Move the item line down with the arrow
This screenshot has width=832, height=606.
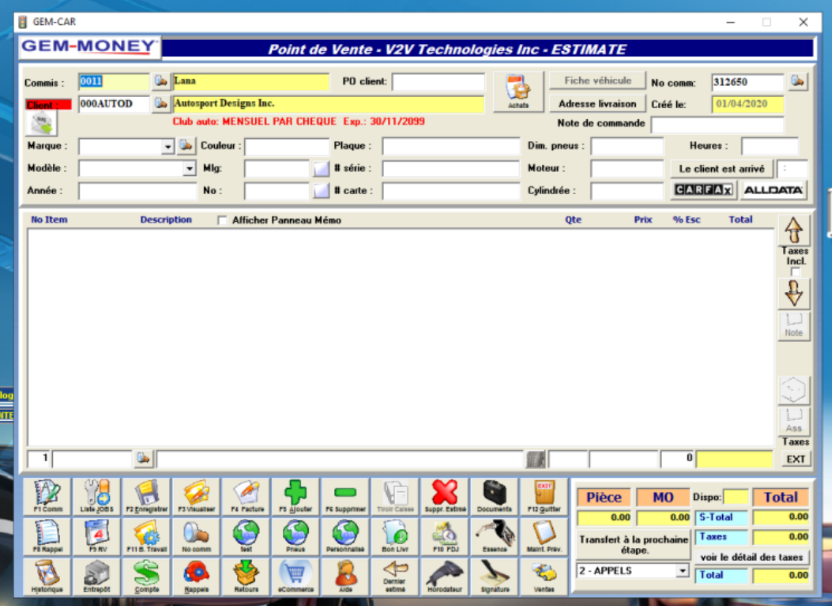click(x=794, y=293)
